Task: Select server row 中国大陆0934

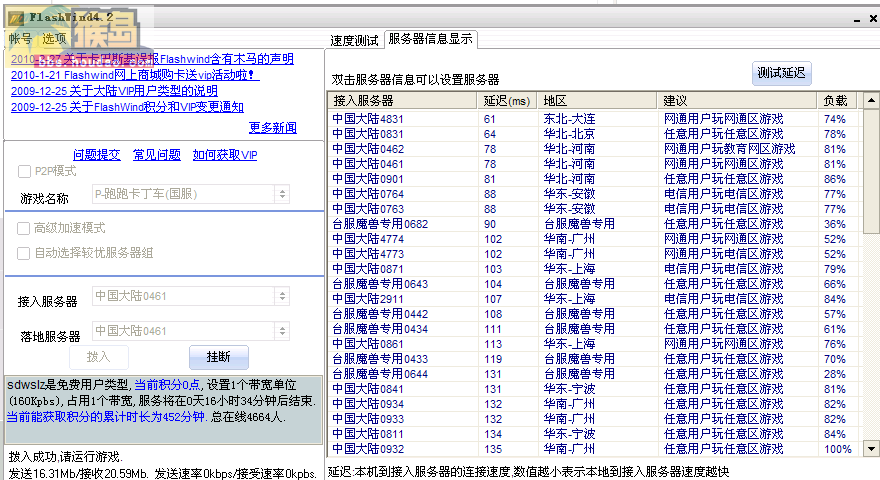Action: [594, 404]
